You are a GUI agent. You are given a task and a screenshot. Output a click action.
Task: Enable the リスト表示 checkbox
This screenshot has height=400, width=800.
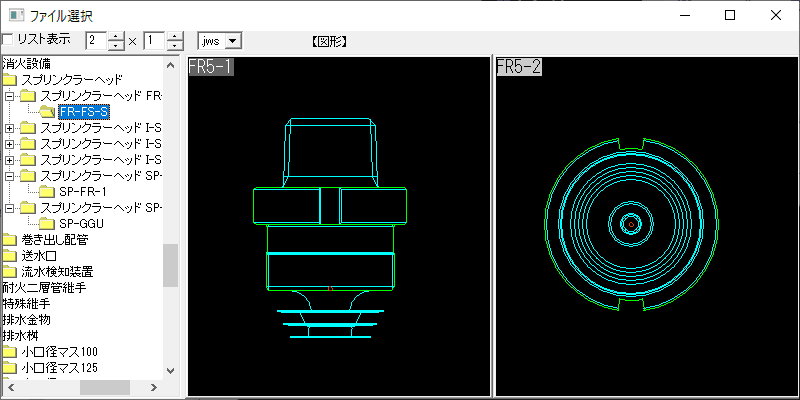7,39
